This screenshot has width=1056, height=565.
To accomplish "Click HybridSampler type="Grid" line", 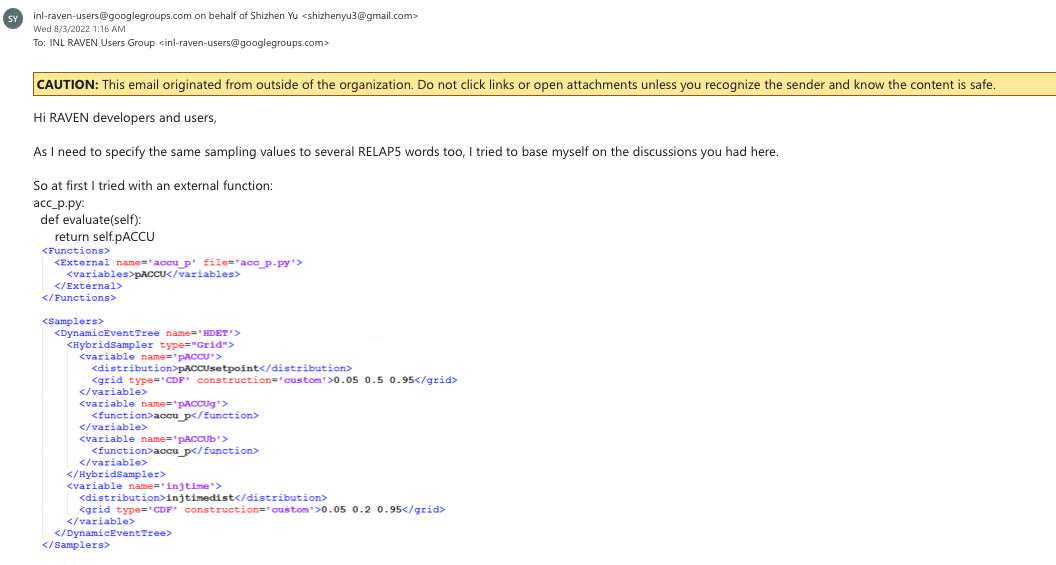I will (x=150, y=345).
